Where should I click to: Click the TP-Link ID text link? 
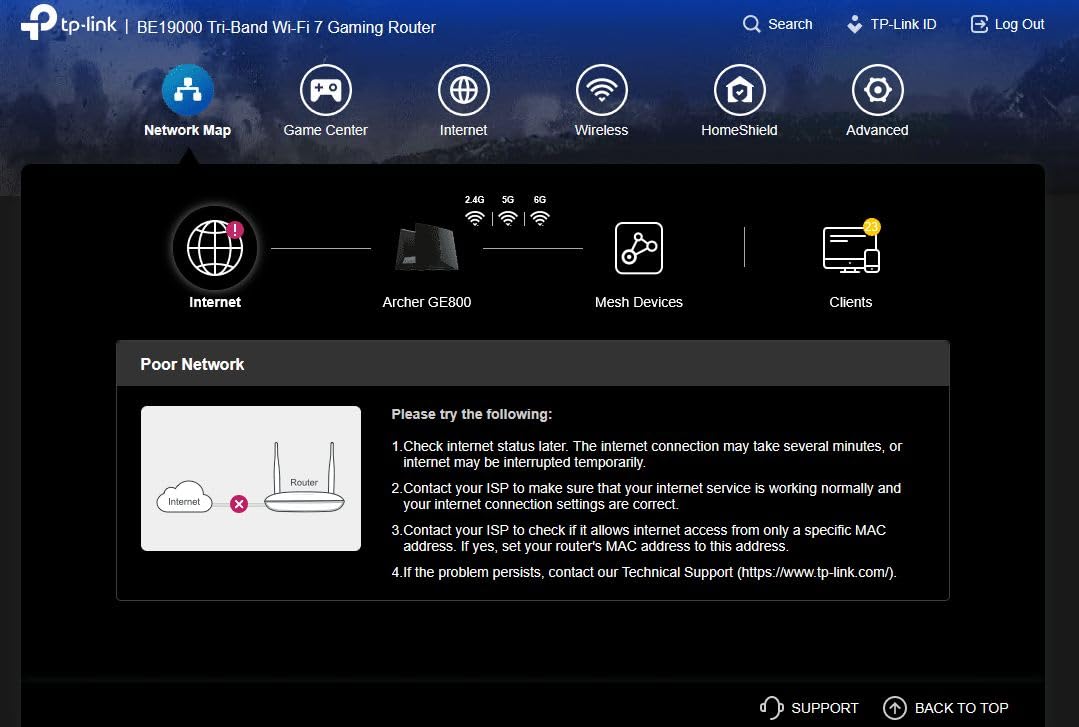(x=904, y=24)
